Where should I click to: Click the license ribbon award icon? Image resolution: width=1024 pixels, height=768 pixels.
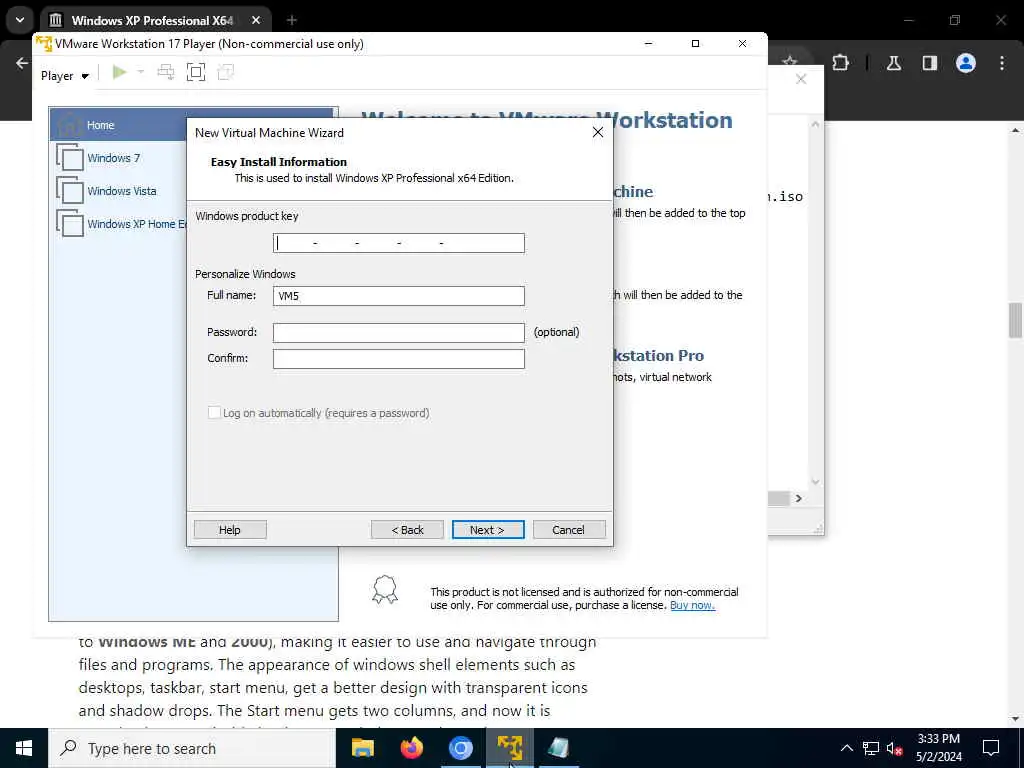pos(385,589)
